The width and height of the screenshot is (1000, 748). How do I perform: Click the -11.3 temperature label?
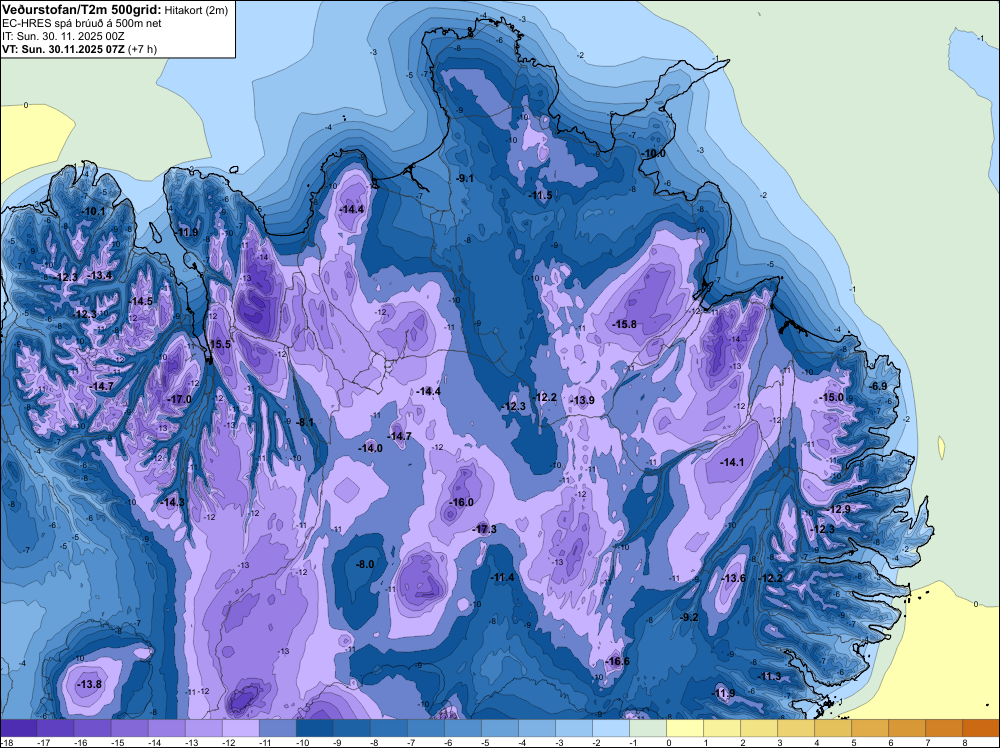click(x=770, y=677)
